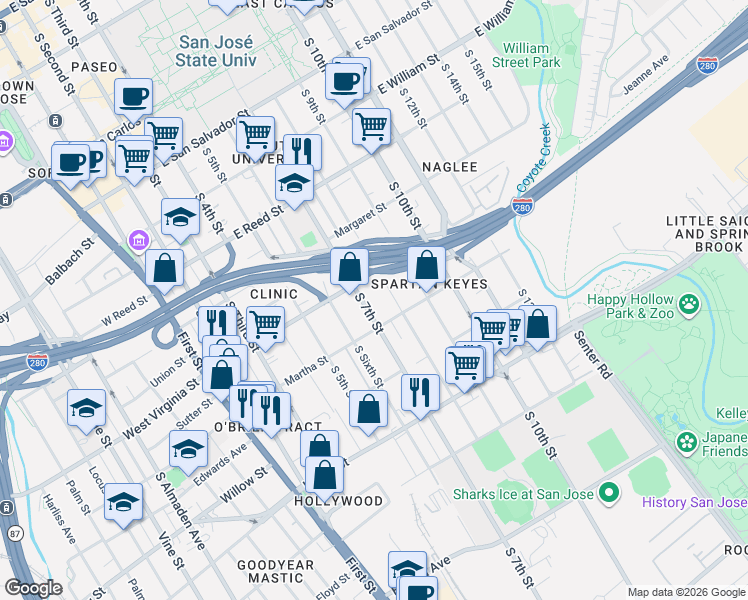This screenshot has width=748, height=600.
Task: Click the Japanese Friendship Garden paw icon
Action: (x=687, y=442)
